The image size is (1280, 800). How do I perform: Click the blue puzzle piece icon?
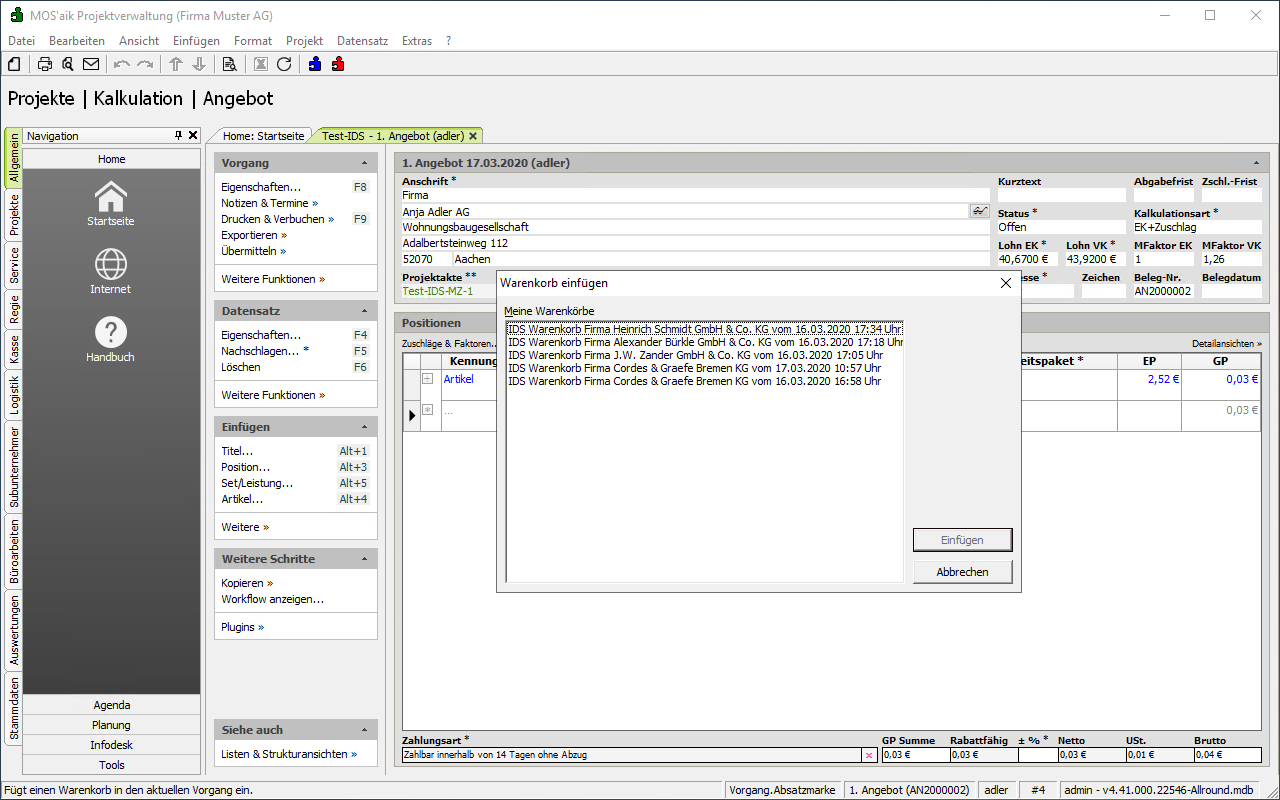[315, 64]
